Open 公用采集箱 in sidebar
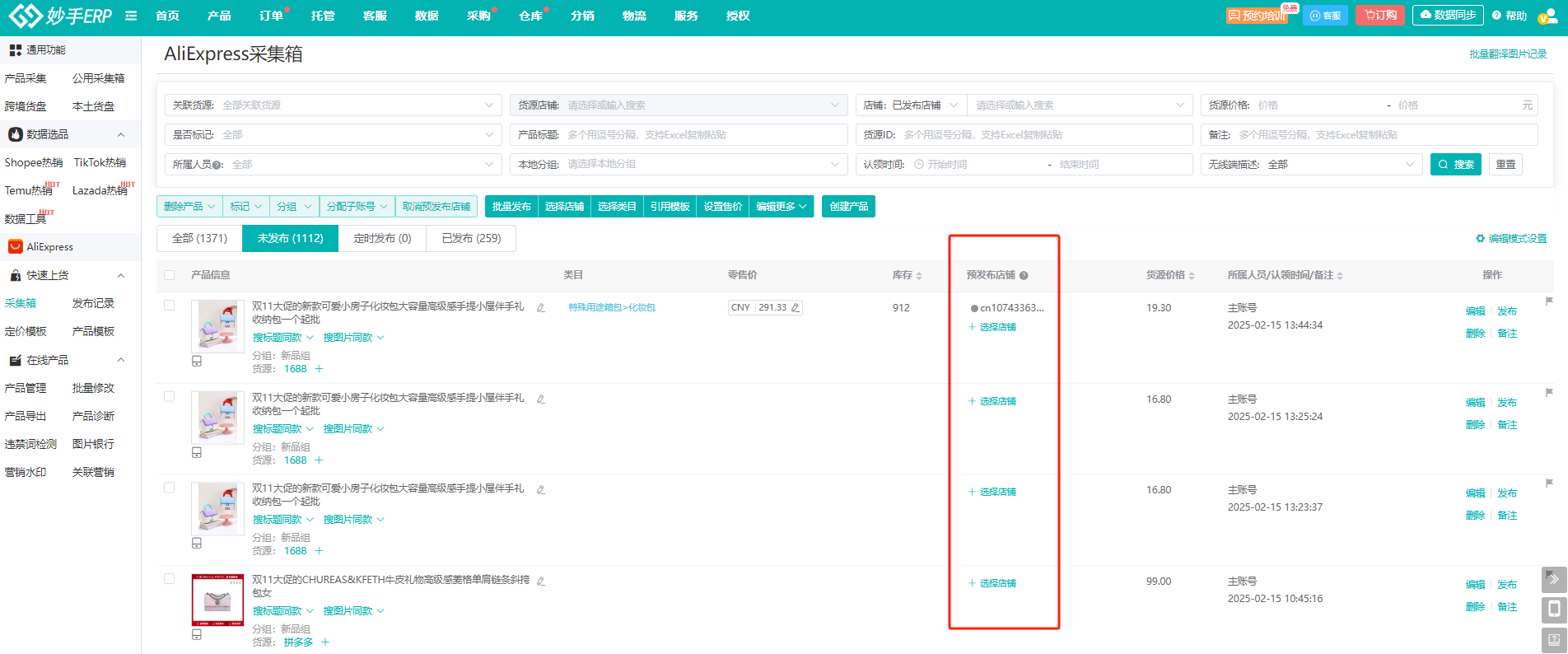The width and height of the screenshot is (1568, 654). point(98,78)
